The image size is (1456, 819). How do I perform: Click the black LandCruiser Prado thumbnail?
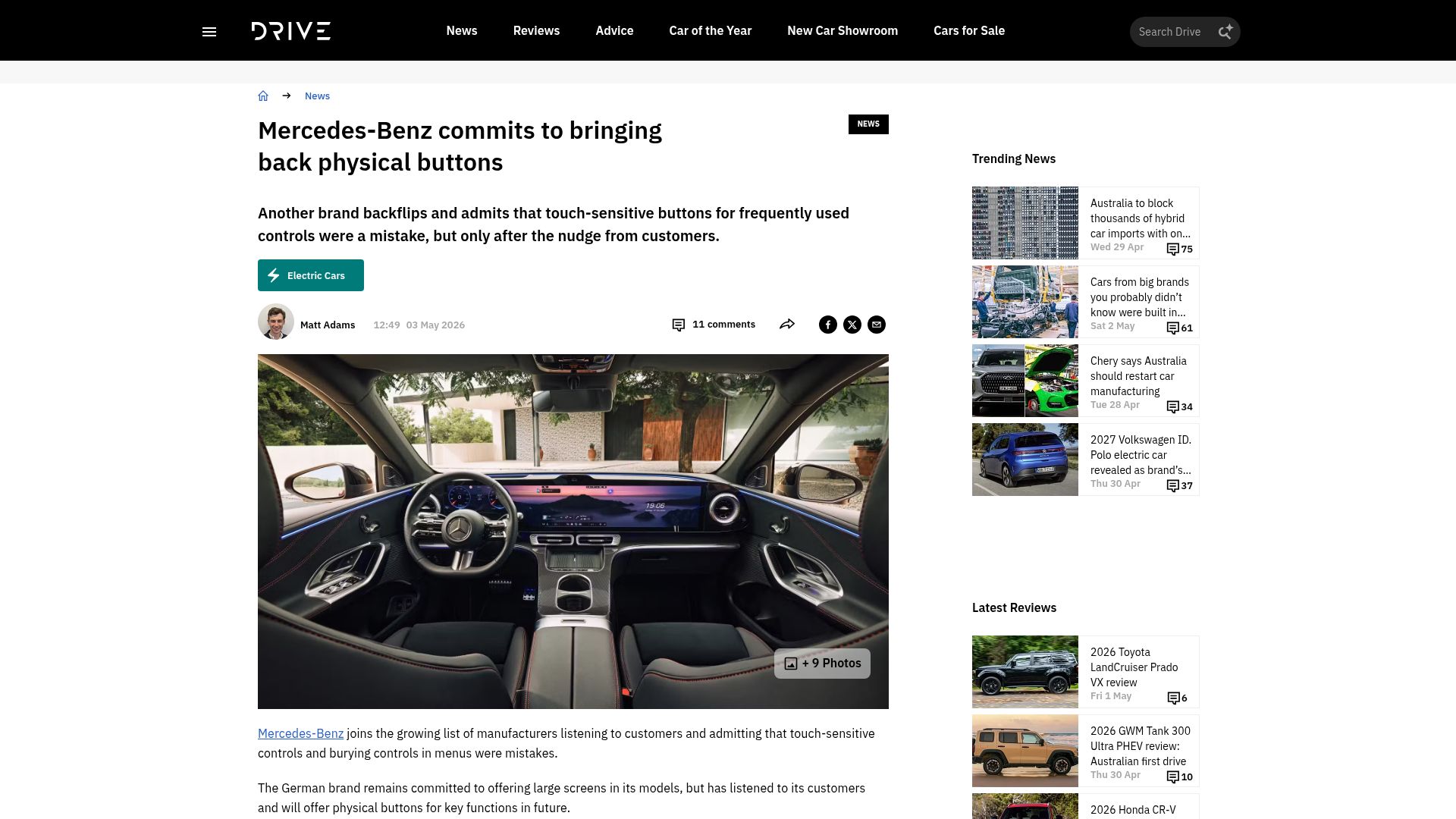click(x=1025, y=672)
